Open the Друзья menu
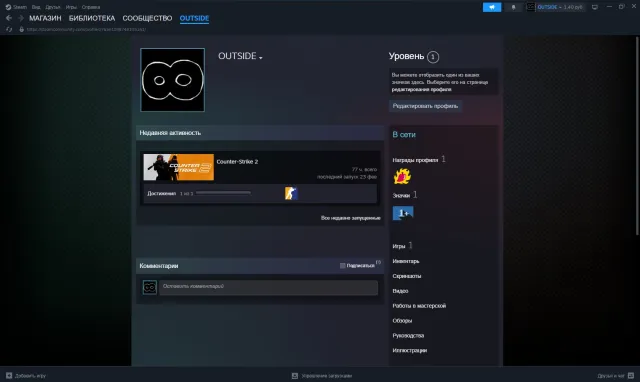Screen dimensions: 640x382 point(53,7)
